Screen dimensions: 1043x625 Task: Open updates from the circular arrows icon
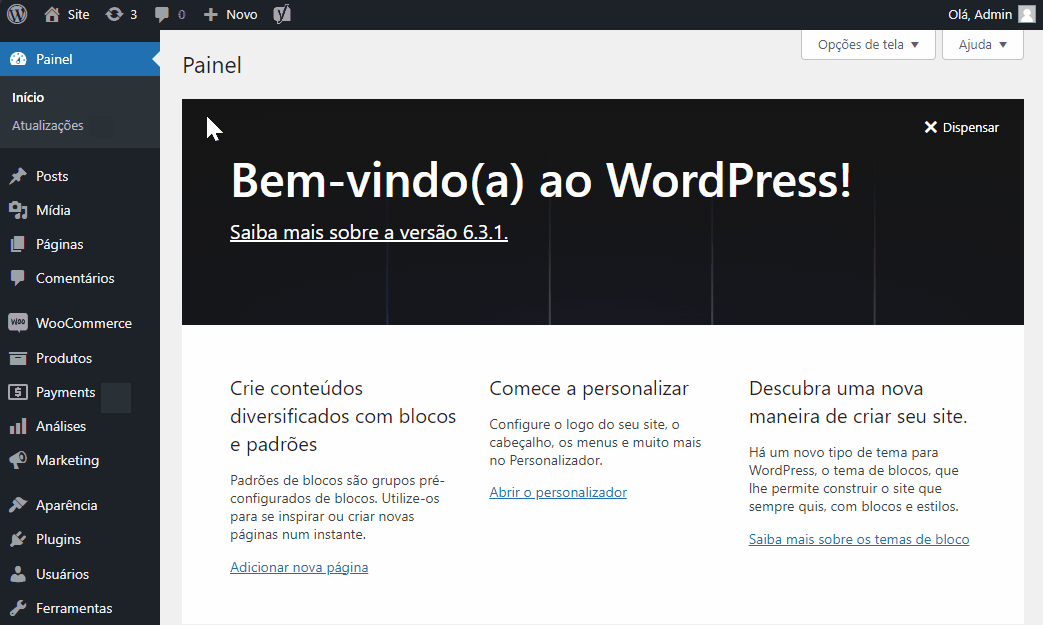click(x=114, y=14)
